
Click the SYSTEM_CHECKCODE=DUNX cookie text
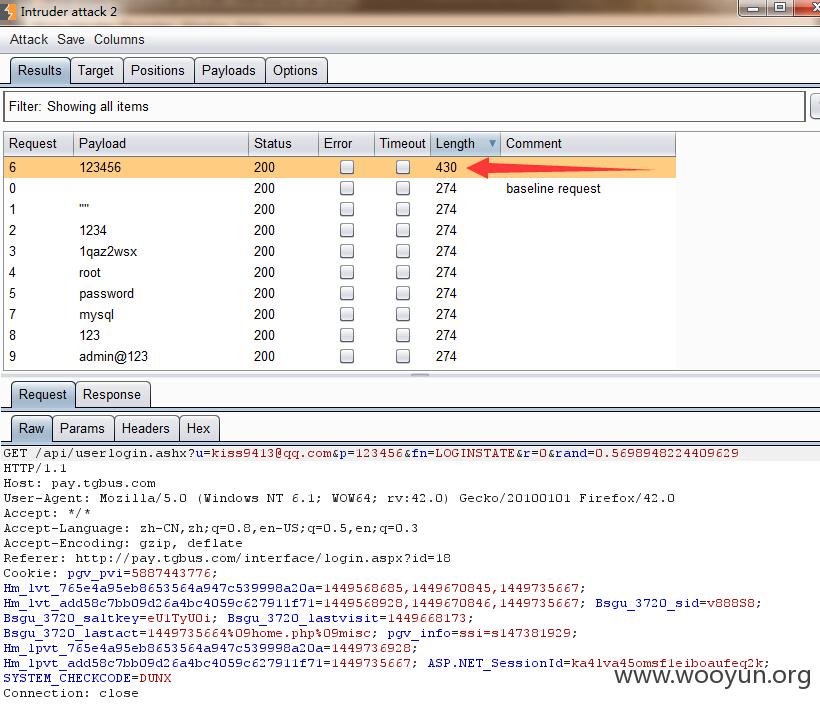point(87,678)
